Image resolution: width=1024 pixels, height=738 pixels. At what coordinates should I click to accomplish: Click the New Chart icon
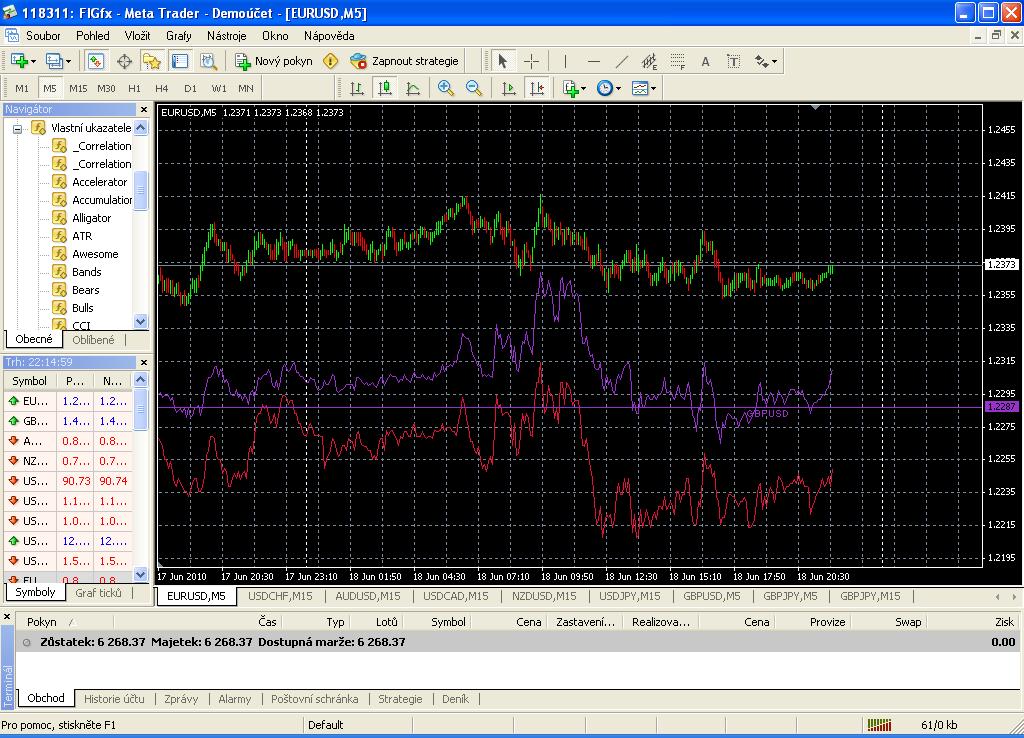(x=22, y=61)
